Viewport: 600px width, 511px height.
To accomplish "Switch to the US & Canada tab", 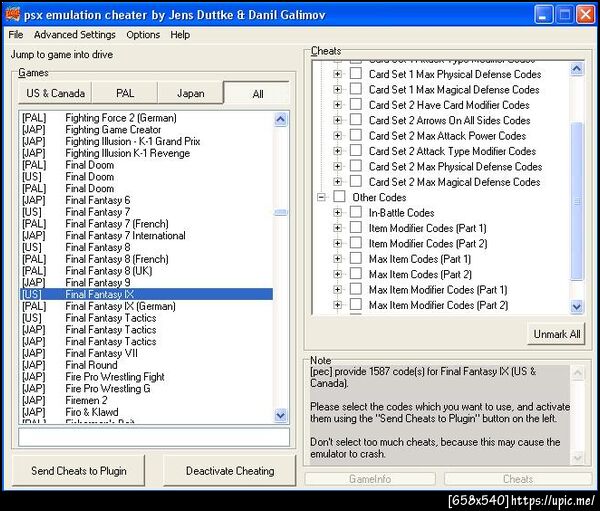I will click(x=55, y=93).
